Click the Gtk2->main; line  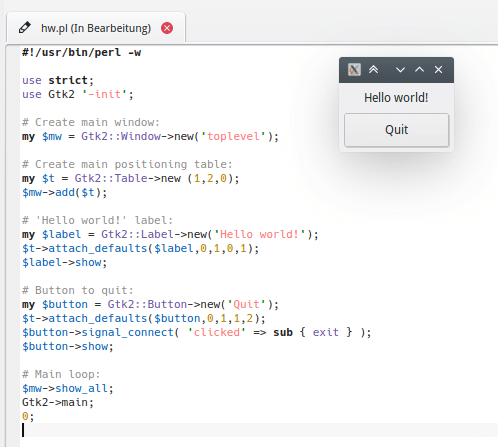pyautogui.click(x=58, y=402)
